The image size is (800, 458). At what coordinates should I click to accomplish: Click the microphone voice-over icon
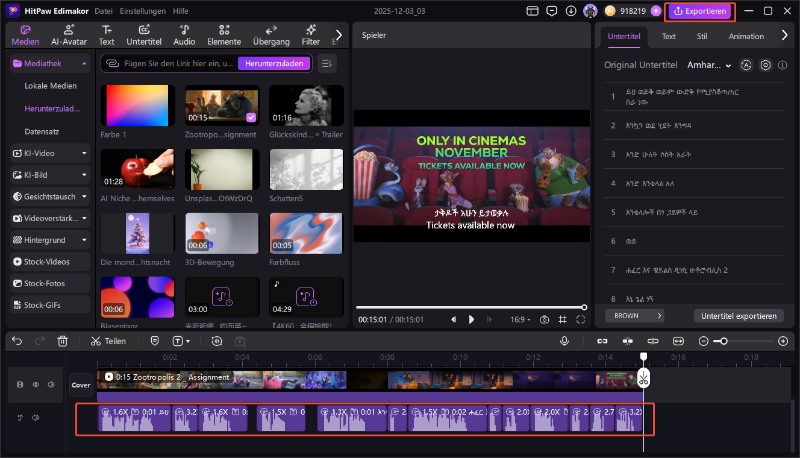click(564, 341)
